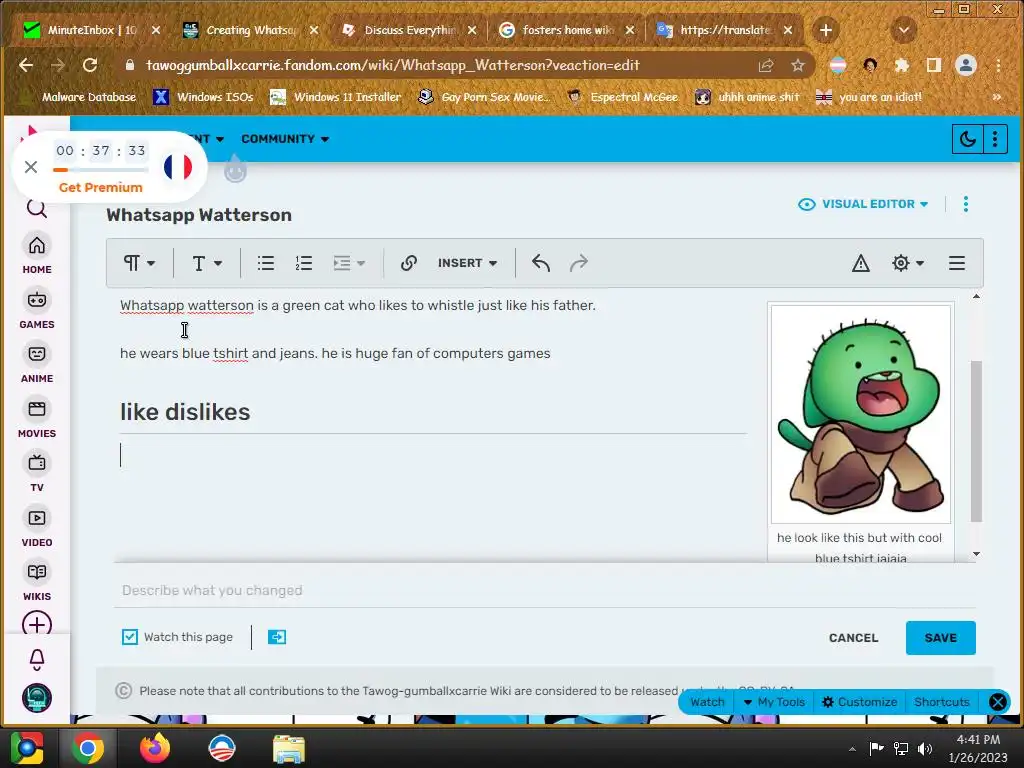The image size is (1024, 768).
Task: Open the indentation dropdown
Action: (349, 263)
